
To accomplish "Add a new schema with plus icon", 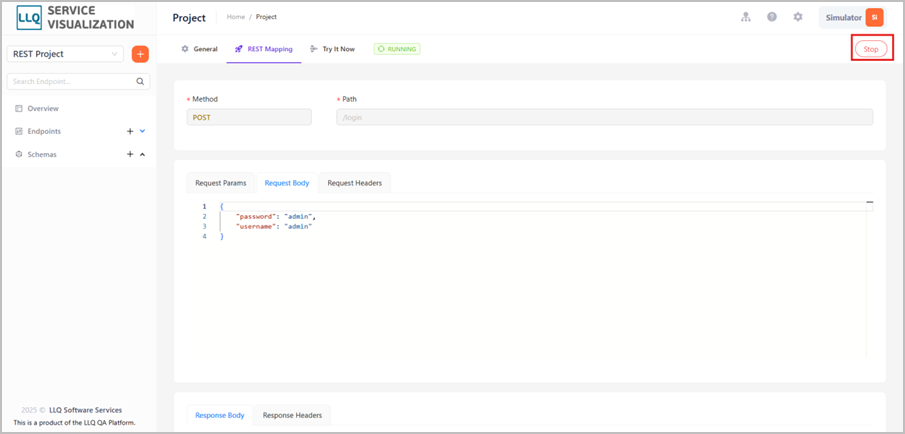I will [130, 155].
